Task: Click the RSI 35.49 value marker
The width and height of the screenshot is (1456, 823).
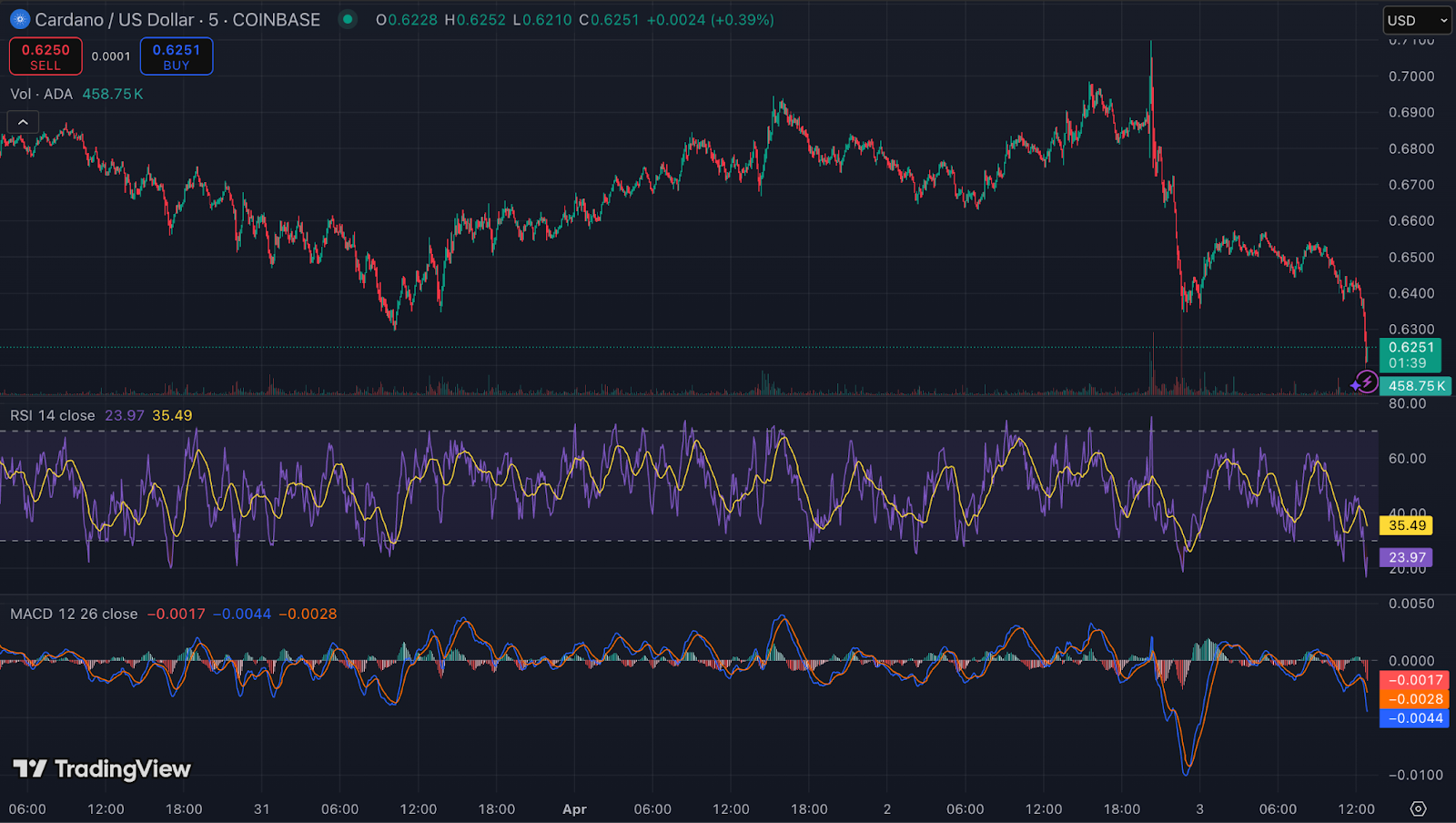Action: 1407,525
